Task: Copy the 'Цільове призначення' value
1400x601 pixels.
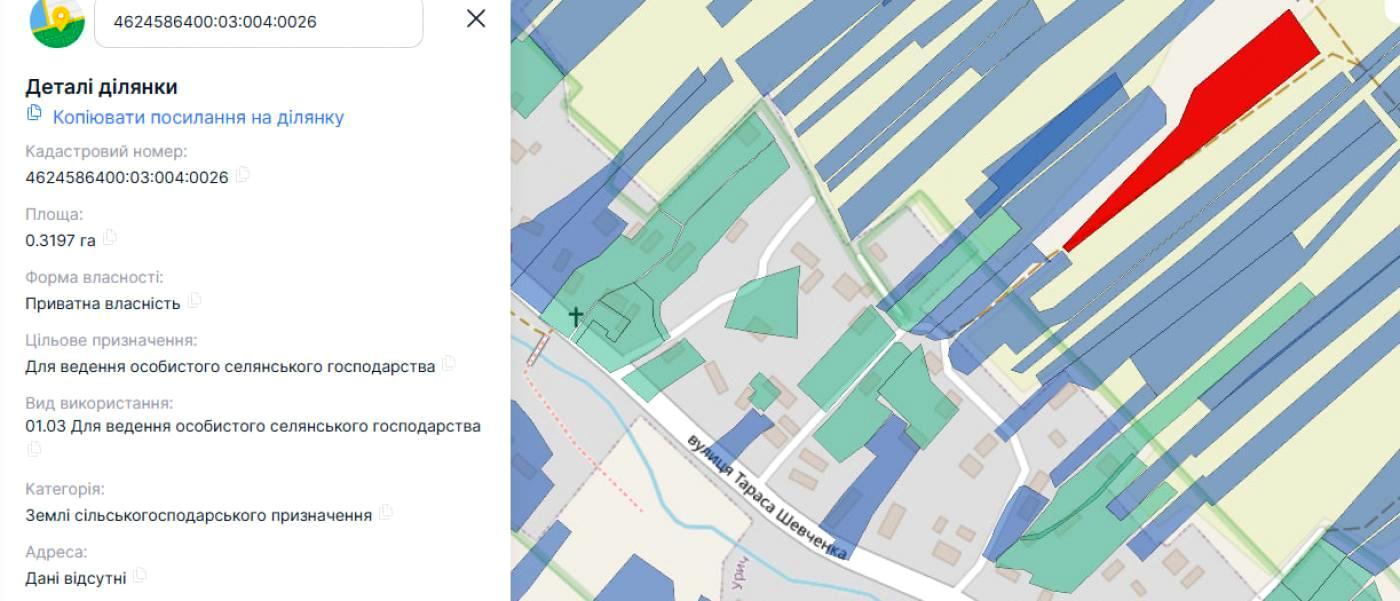Action: pyautogui.click(x=449, y=363)
